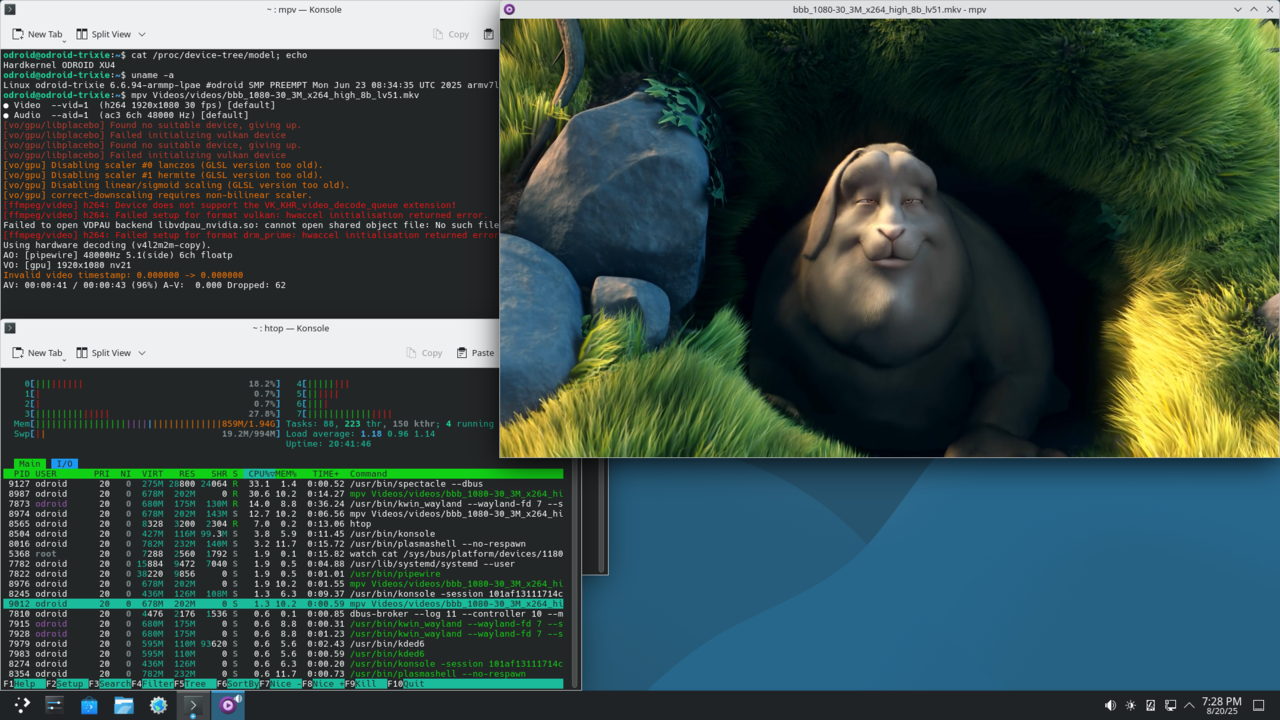Toggle Show Desktop at the panel edge

[1260, 706]
